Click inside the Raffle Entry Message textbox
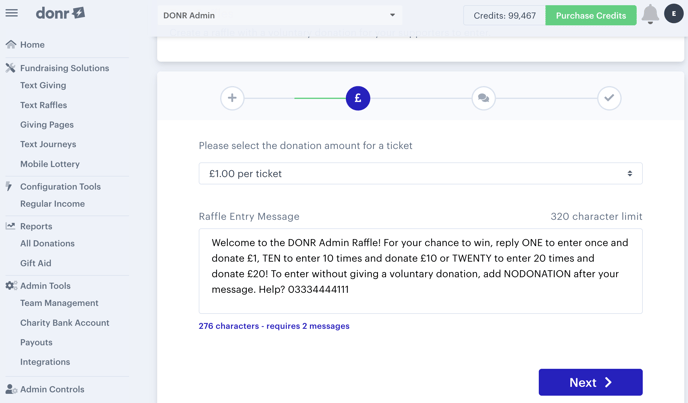Viewport: 688px width, 403px height. click(420, 271)
